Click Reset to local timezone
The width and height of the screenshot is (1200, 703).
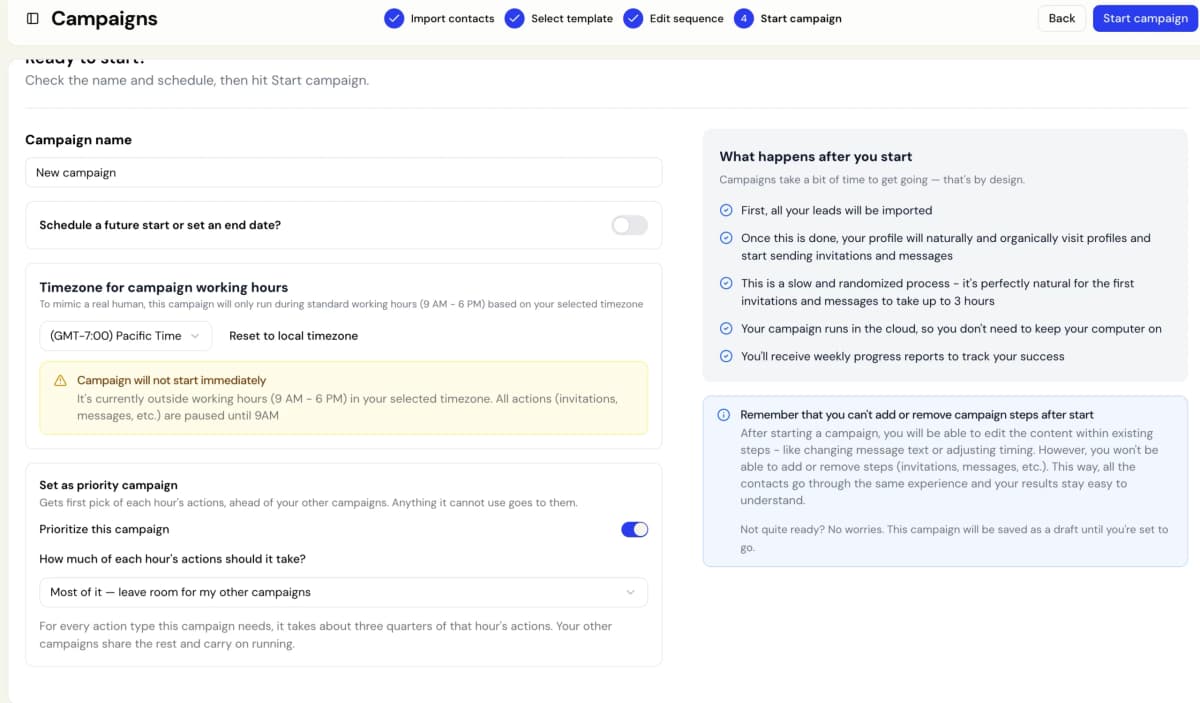click(293, 336)
